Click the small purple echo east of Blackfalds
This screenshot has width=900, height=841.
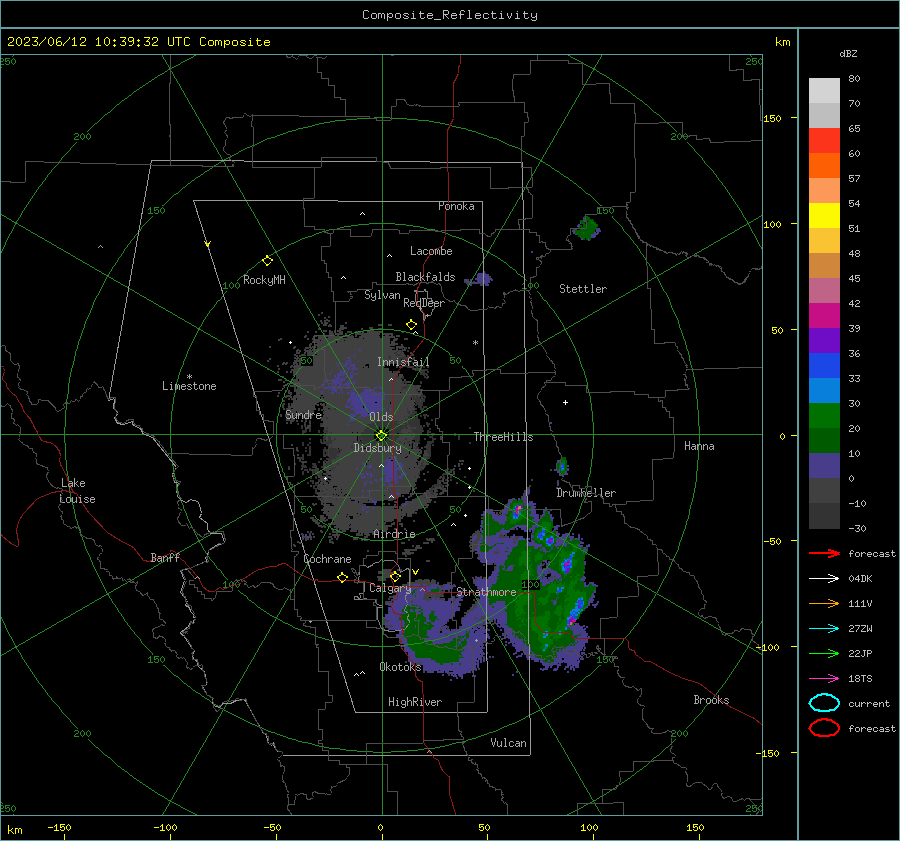479,280
